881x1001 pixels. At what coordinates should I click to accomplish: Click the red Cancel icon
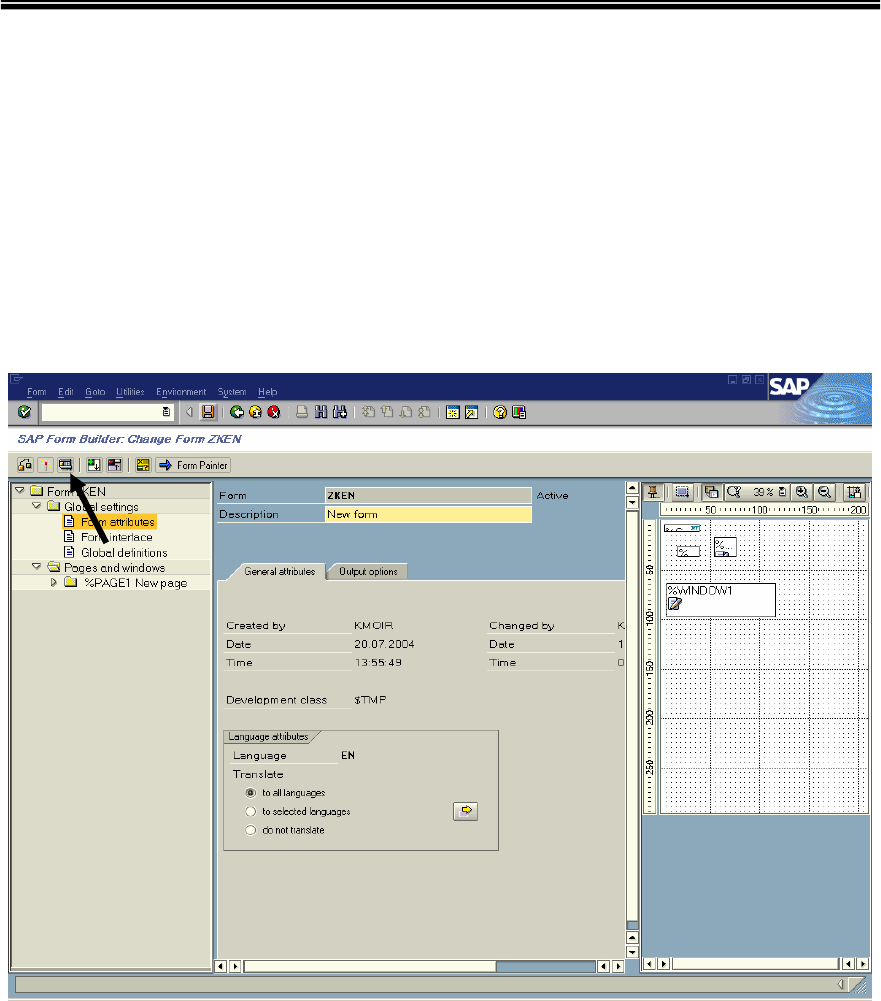274,412
